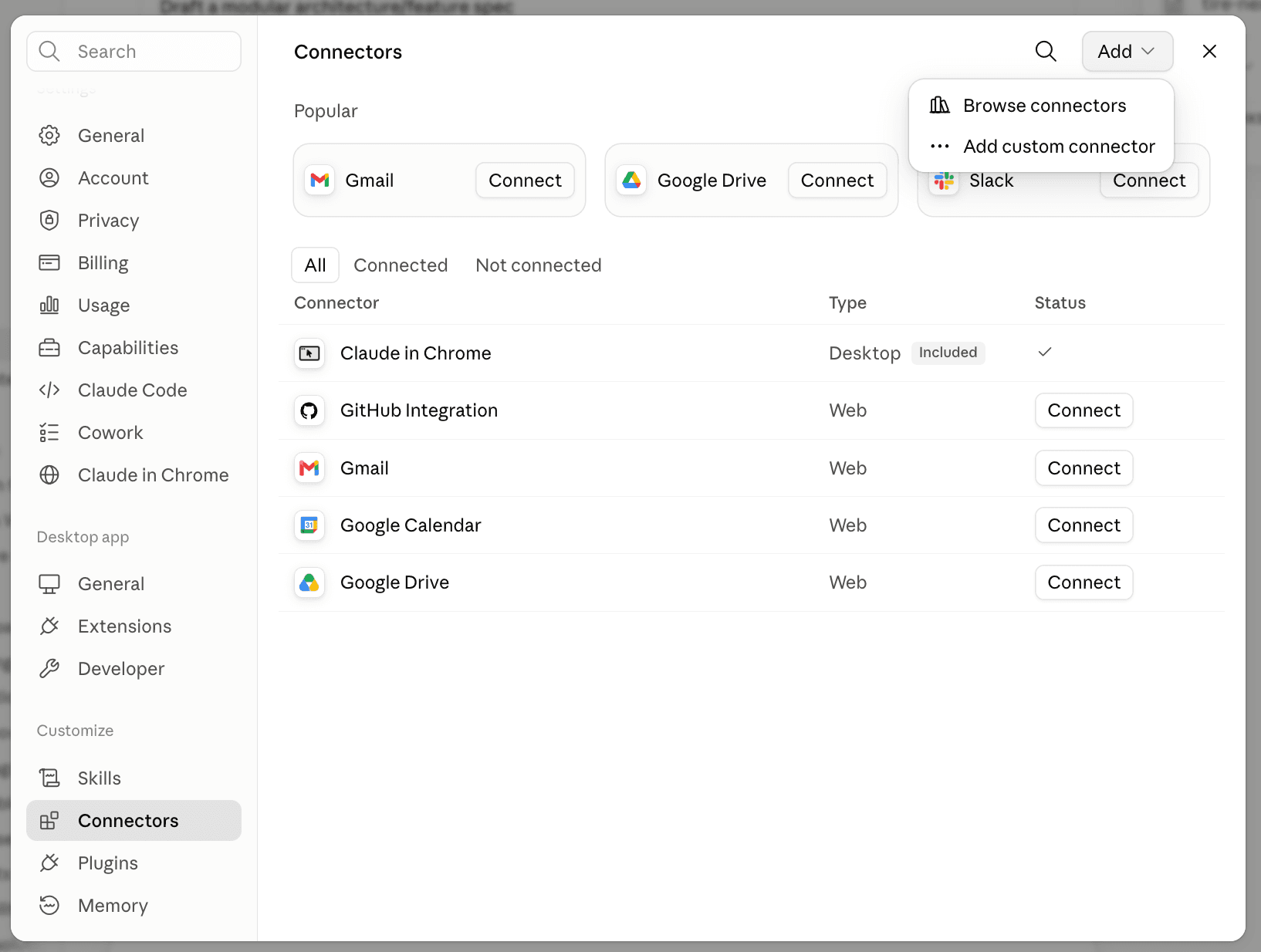Viewport: 1261px width, 952px height.
Task: Click the Google Calendar name text
Action: 411,525
